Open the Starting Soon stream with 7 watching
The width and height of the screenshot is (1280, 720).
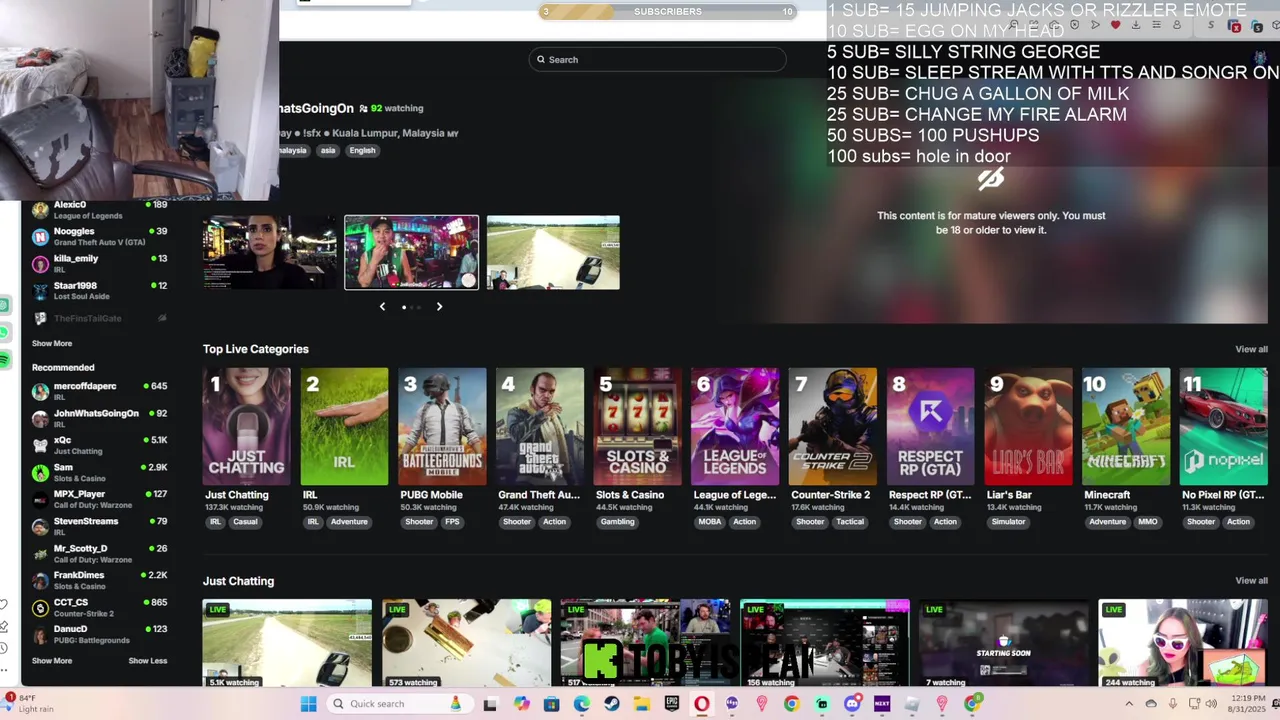[1004, 644]
